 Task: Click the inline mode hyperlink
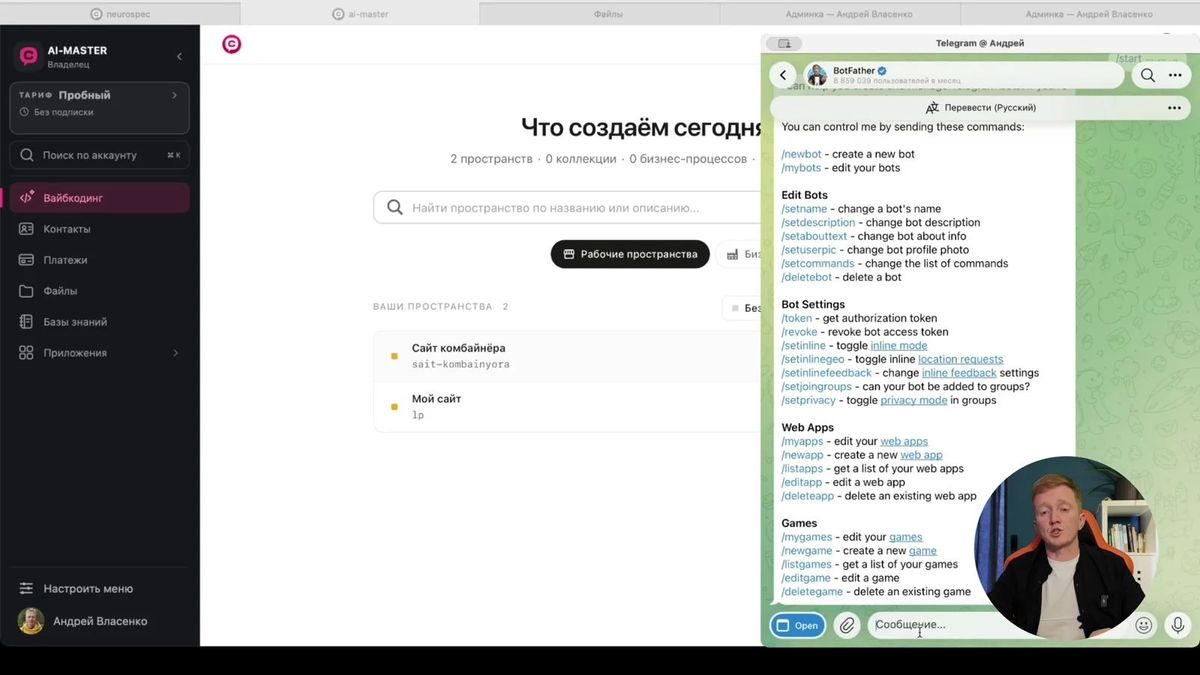(899, 346)
